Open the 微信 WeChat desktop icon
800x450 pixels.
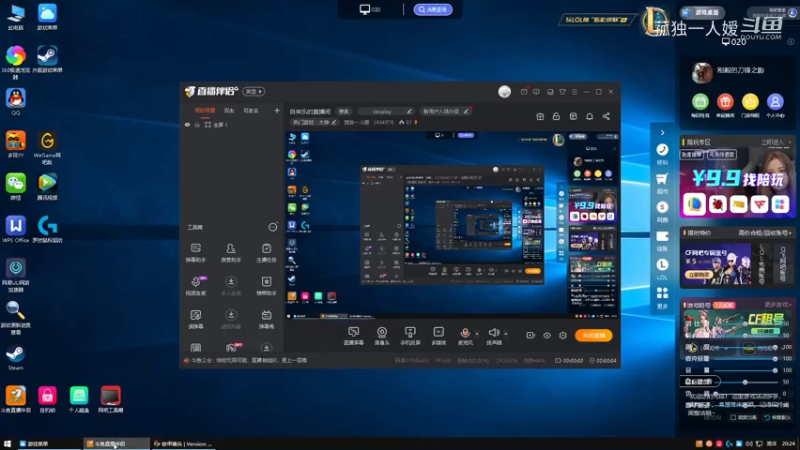pyautogui.click(x=16, y=187)
